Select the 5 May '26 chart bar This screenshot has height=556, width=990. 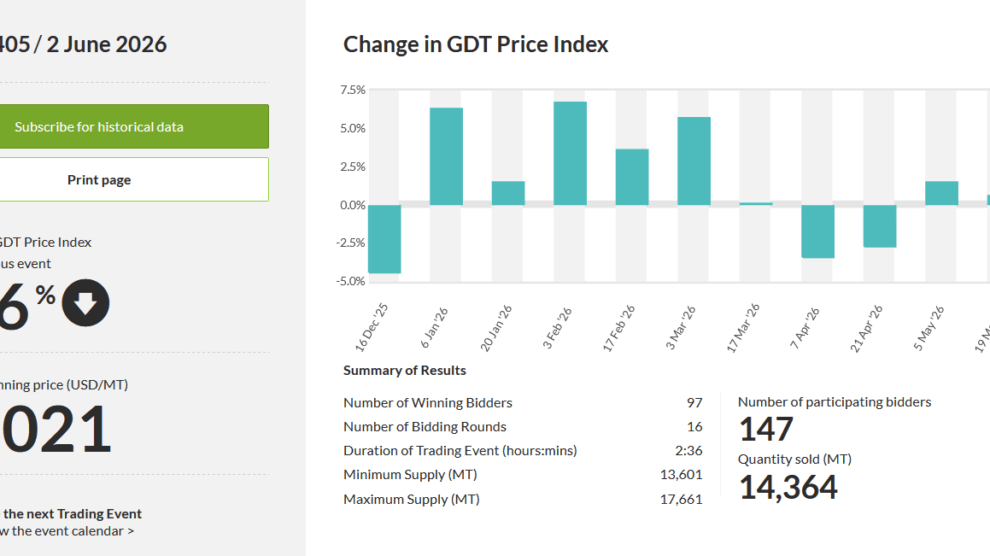point(941,193)
